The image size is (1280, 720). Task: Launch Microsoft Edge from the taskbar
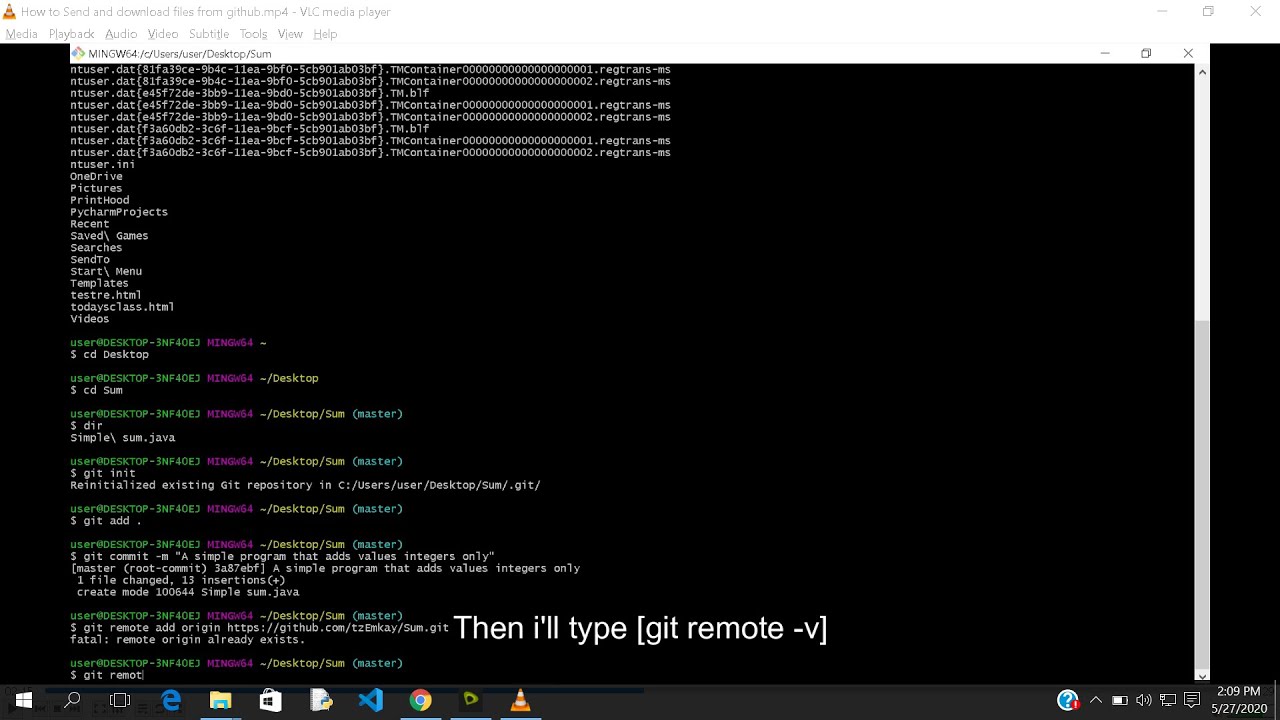(171, 701)
